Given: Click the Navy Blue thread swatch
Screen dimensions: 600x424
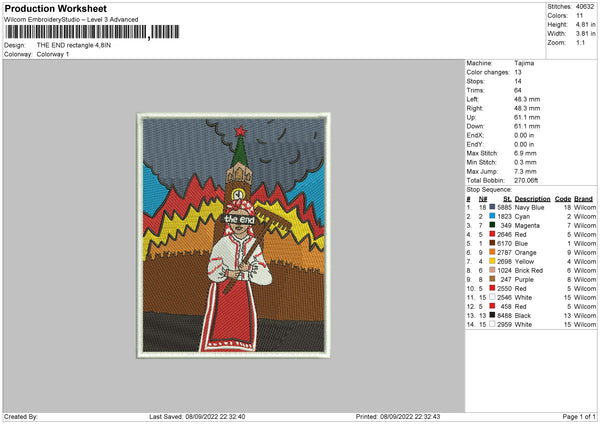Looking at the screenshot, I should [x=492, y=207].
